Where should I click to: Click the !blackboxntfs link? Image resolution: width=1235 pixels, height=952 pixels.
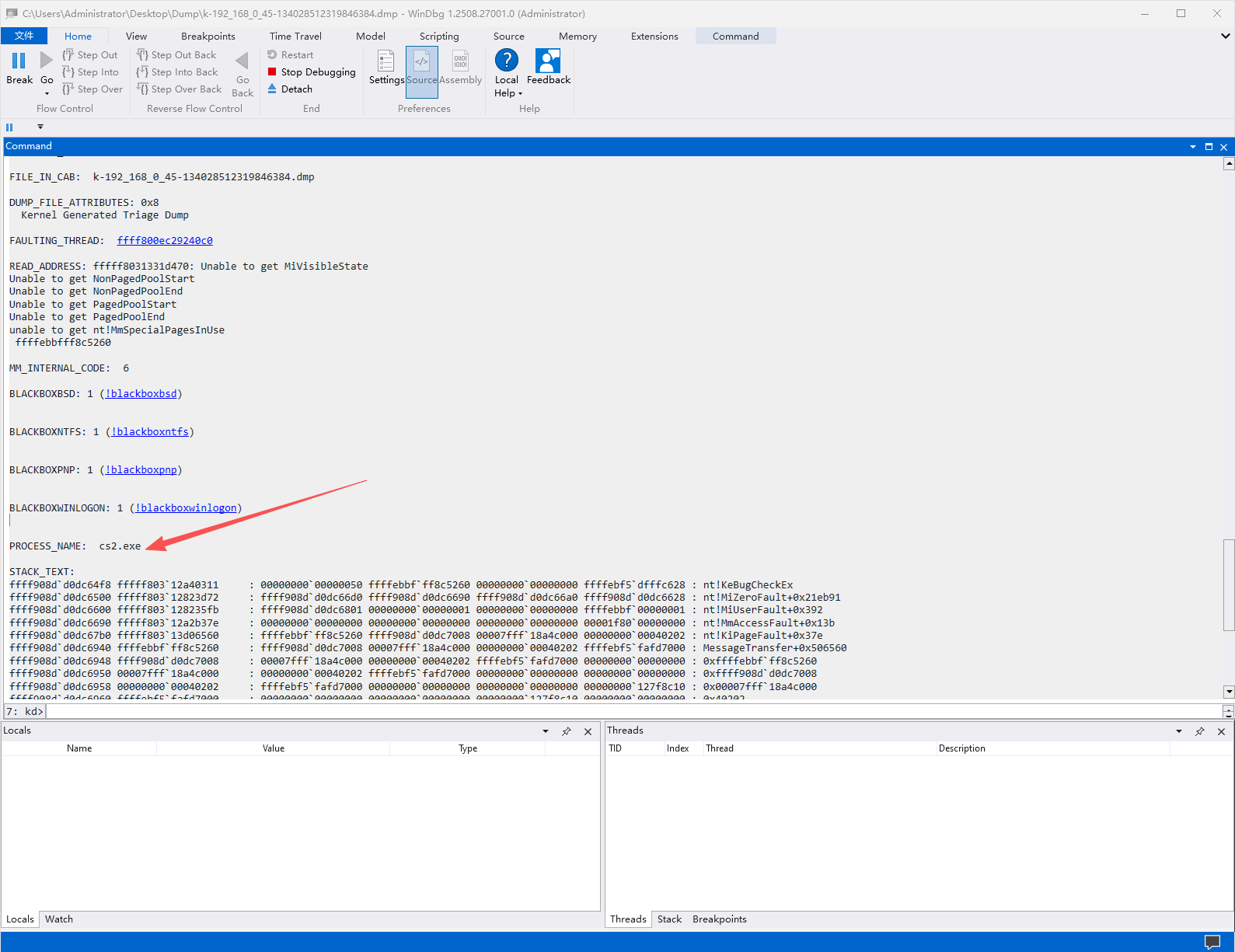pyautogui.click(x=150, y=431)
